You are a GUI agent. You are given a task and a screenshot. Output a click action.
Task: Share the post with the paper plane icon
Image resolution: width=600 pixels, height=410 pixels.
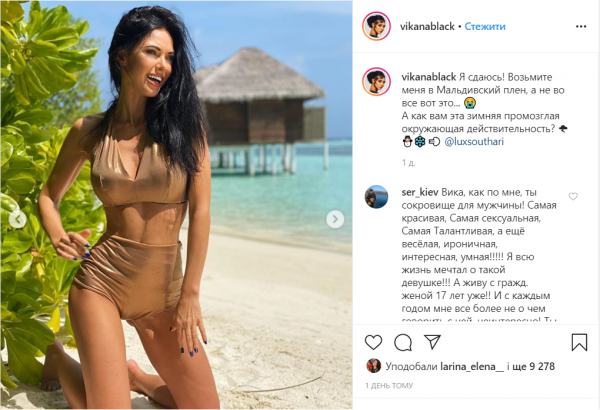[x=432, y=342]
